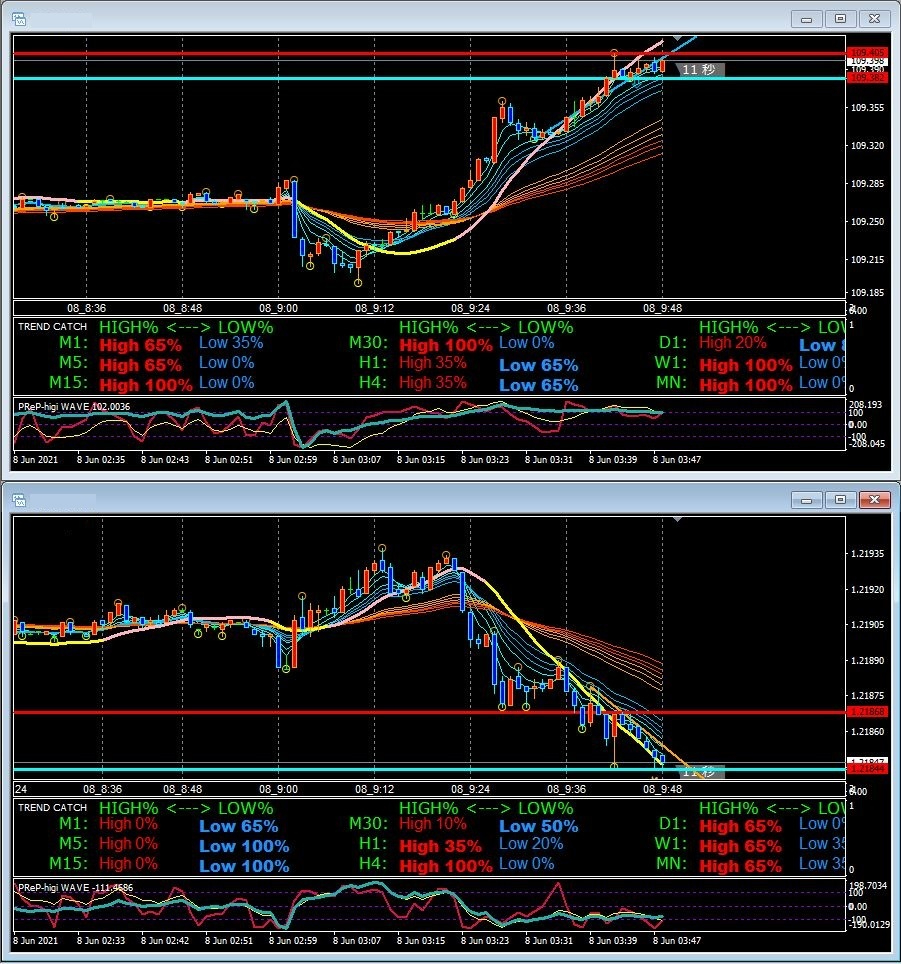This screenshot has width=901, height=964.
Task: Click the 109.320 price axis value
Action: coord(867,146)
